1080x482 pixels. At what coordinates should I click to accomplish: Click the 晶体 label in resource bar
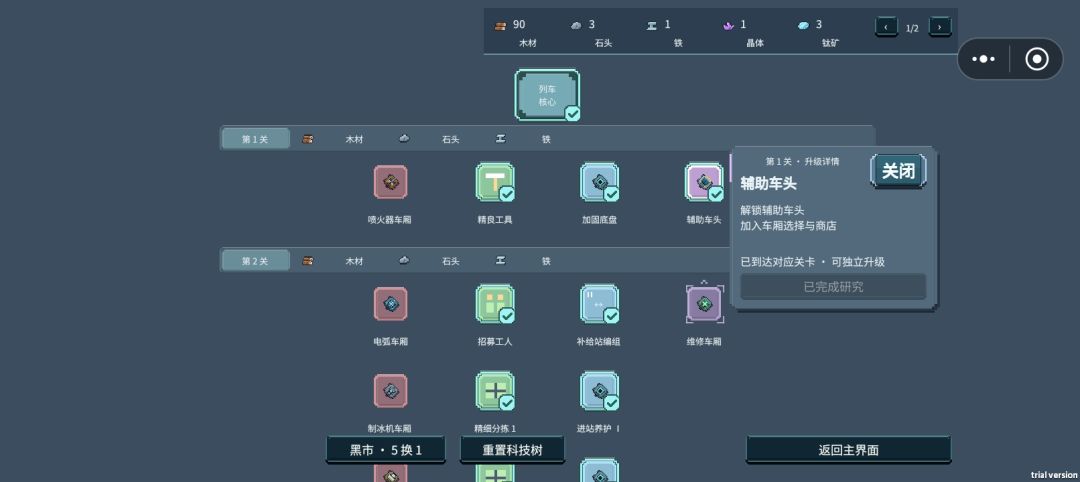pos(755,43)
